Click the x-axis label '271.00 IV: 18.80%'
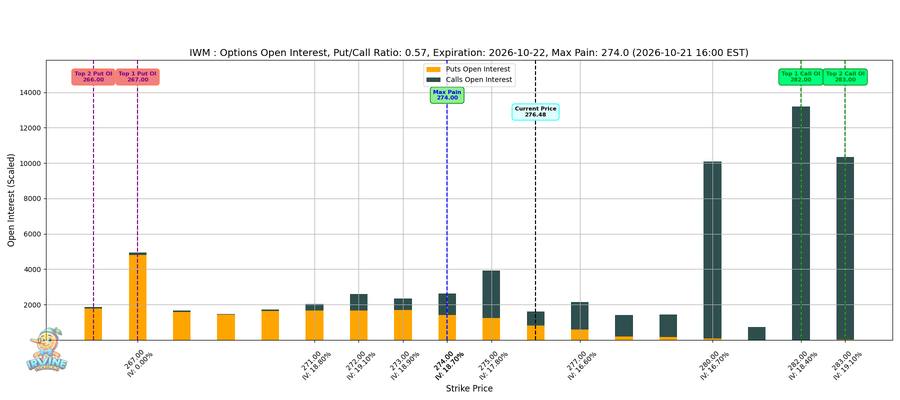 [x=316, y=365]
